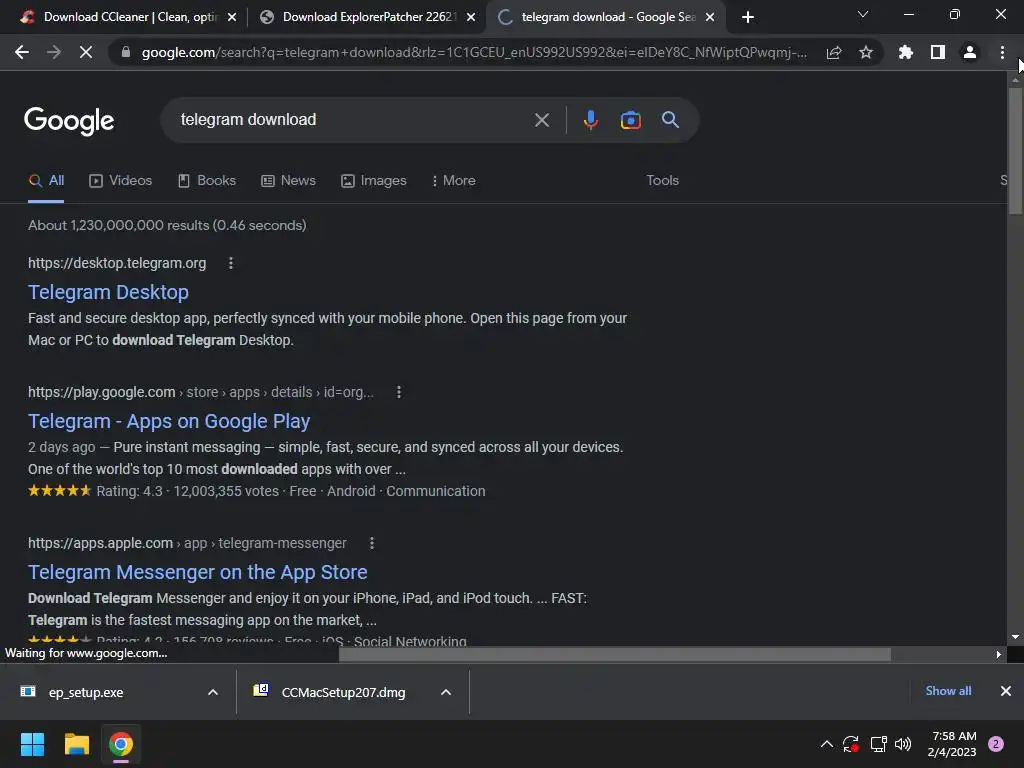Click the magnifier Google Search button

coord(670,120)
